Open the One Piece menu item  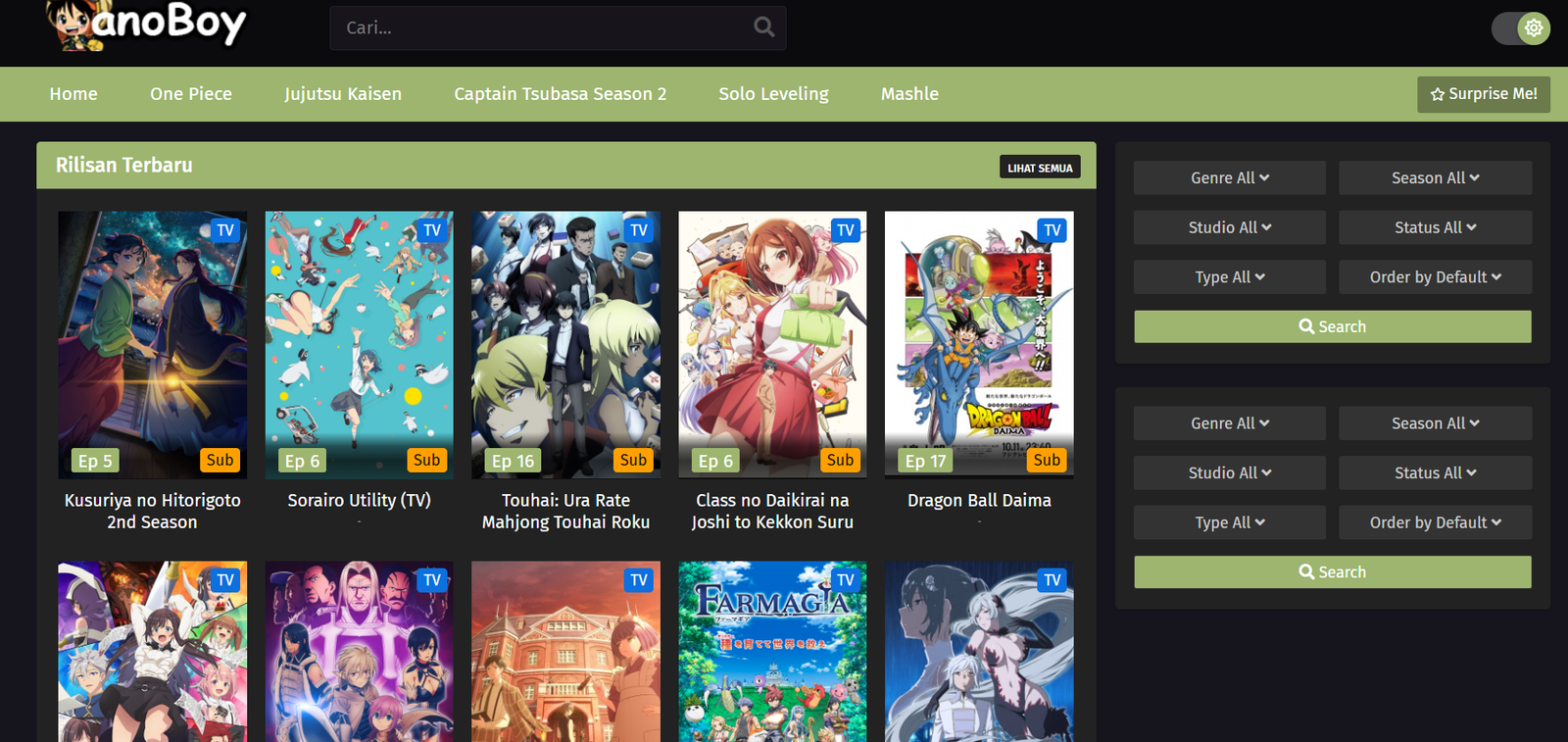click(191, 94)
